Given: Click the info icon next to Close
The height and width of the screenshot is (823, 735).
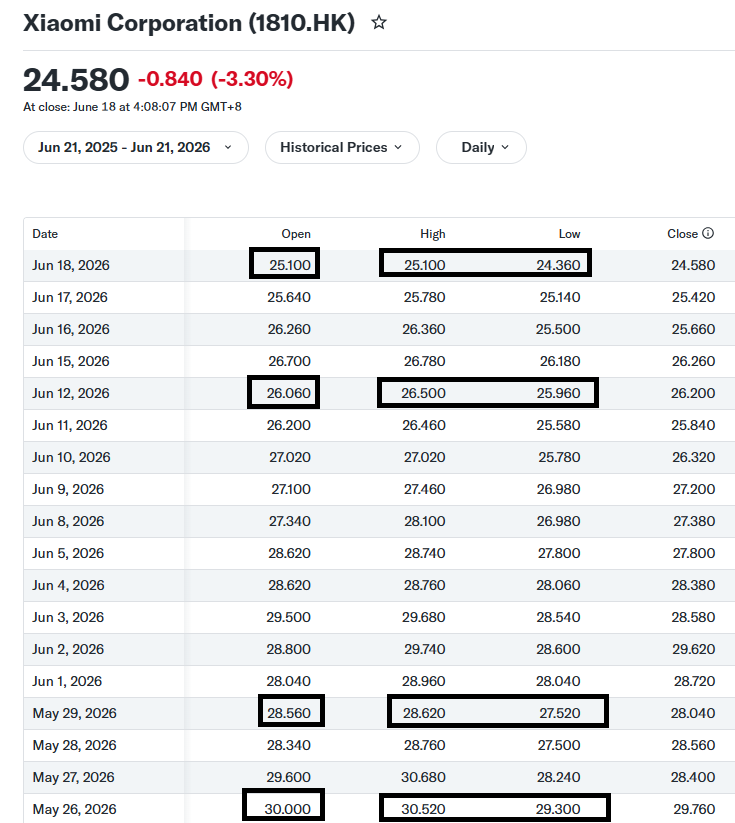Looking at the screenshot, I should [x=708, y=233].
